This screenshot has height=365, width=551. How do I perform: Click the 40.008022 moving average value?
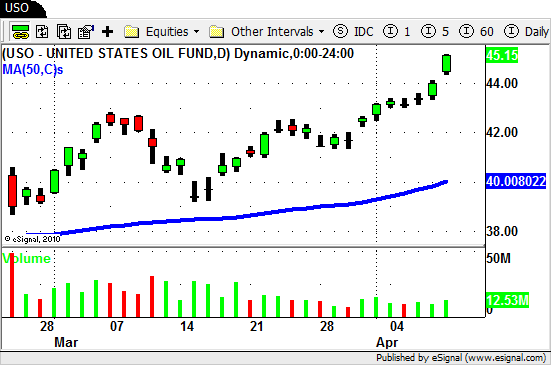pos(516,181)
